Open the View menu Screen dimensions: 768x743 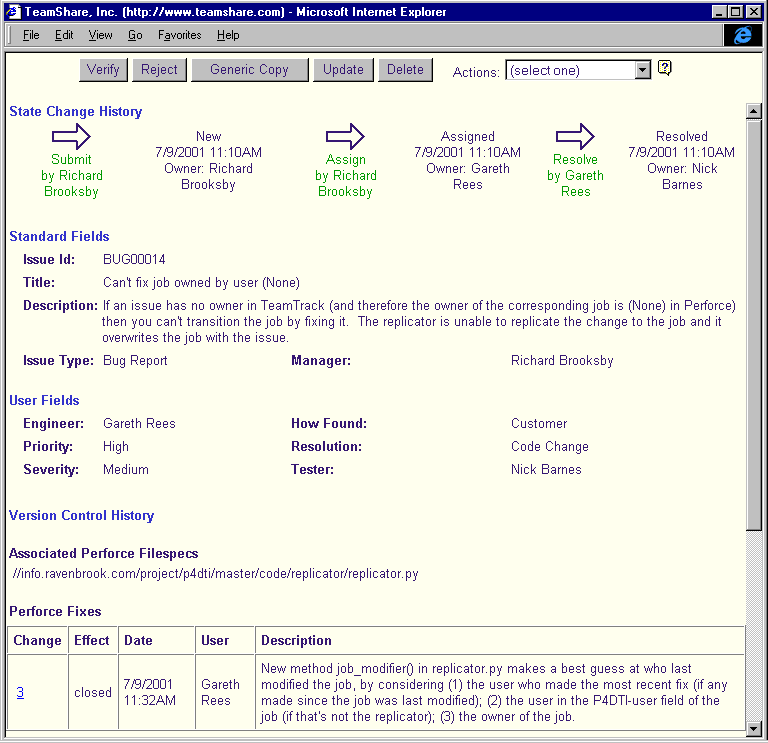click(100, 35)
